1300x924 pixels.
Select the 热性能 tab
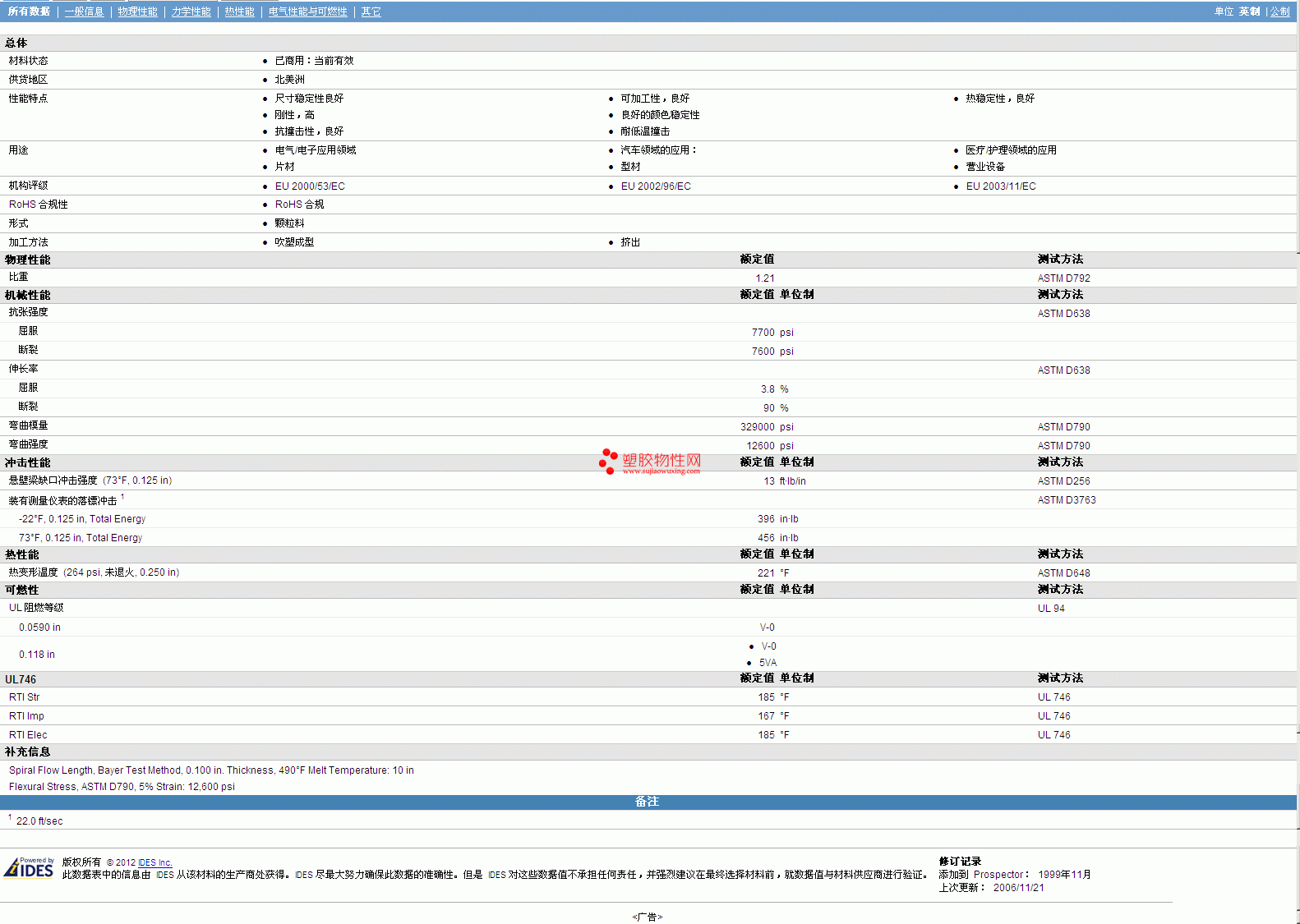tap(239, 11)
